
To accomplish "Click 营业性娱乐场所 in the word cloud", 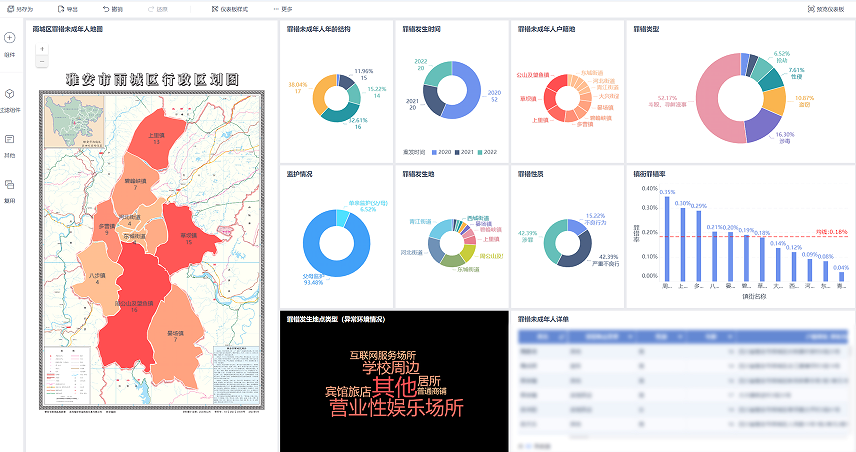I will [396, 408].
